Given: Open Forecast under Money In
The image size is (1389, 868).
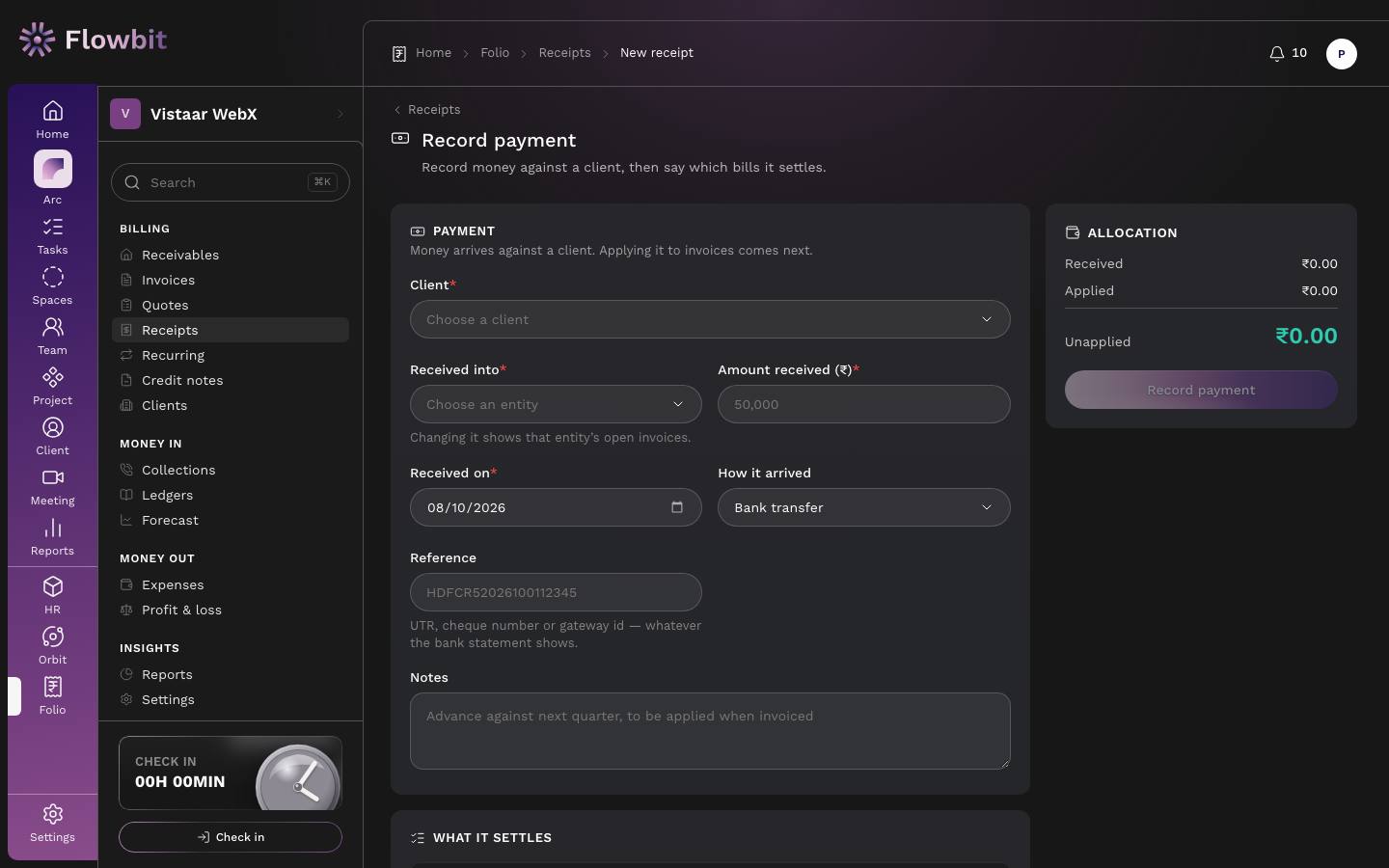Looking at the screenshot, I should (230, 520).
